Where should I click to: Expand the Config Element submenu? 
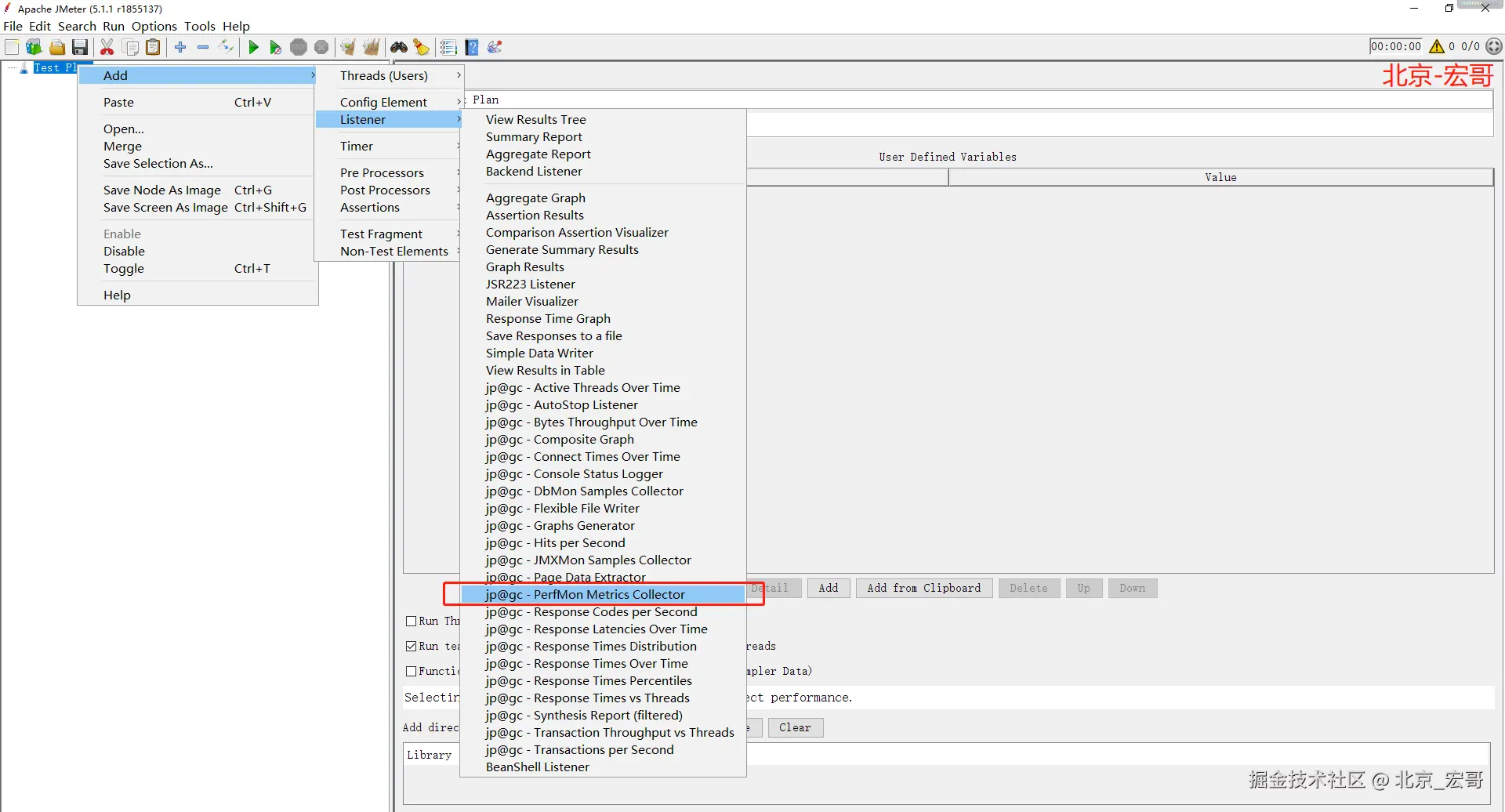click(x=390, y=102)
